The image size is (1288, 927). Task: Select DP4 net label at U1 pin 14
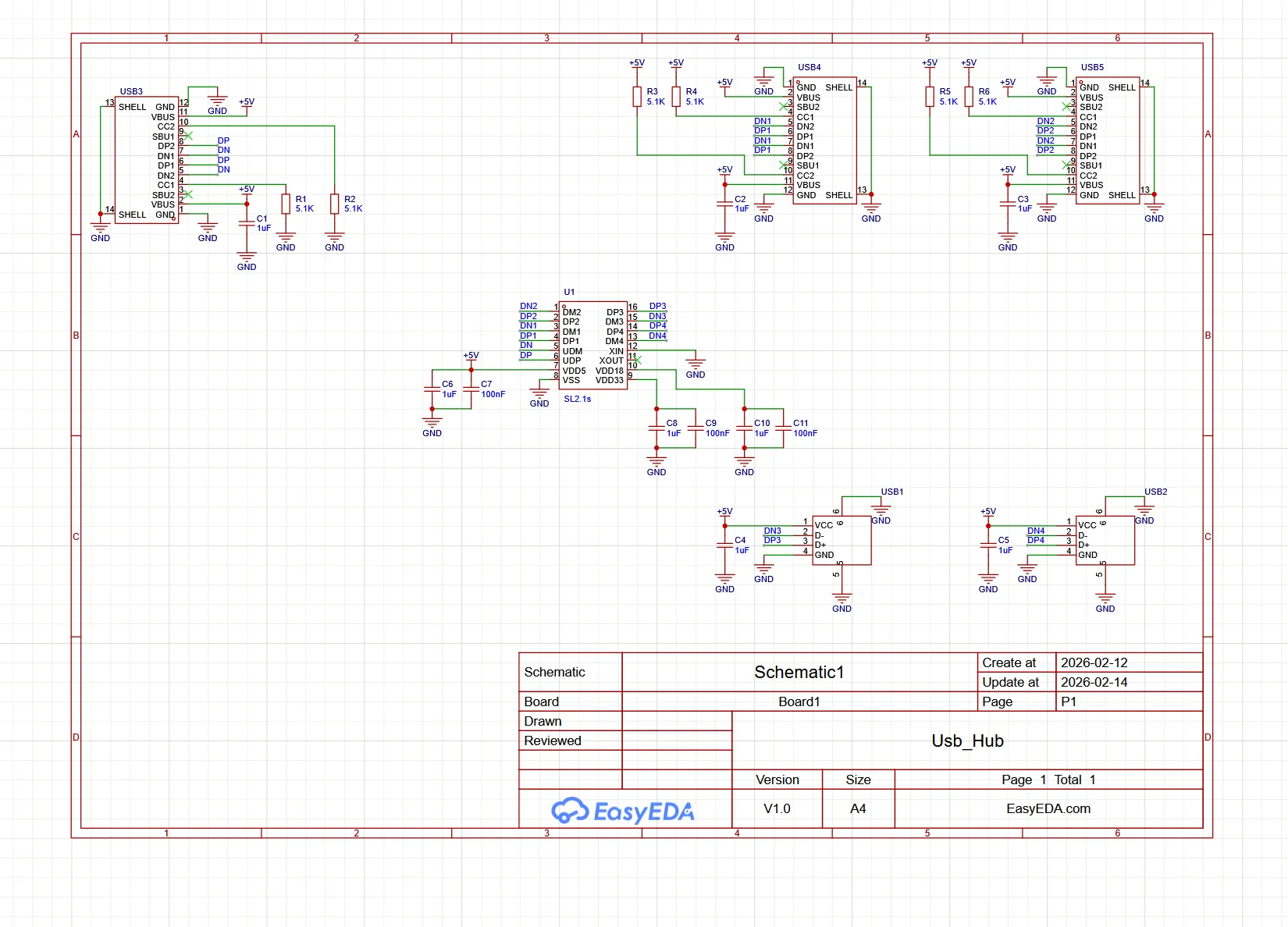tap(657, 325)
